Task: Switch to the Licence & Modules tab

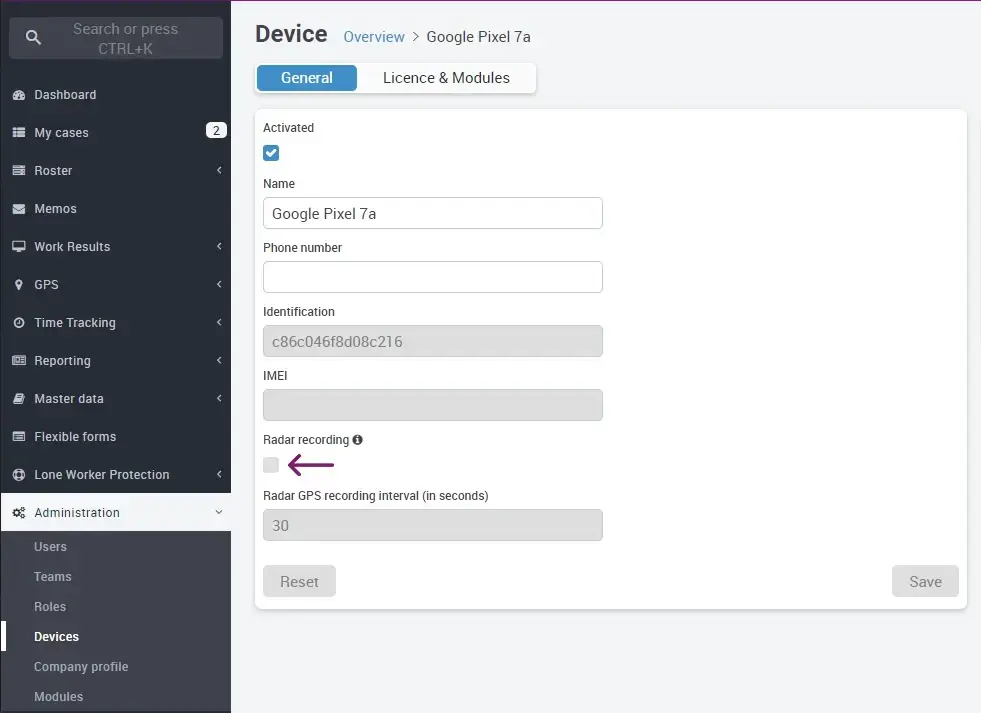Action: tap(446, 77)
